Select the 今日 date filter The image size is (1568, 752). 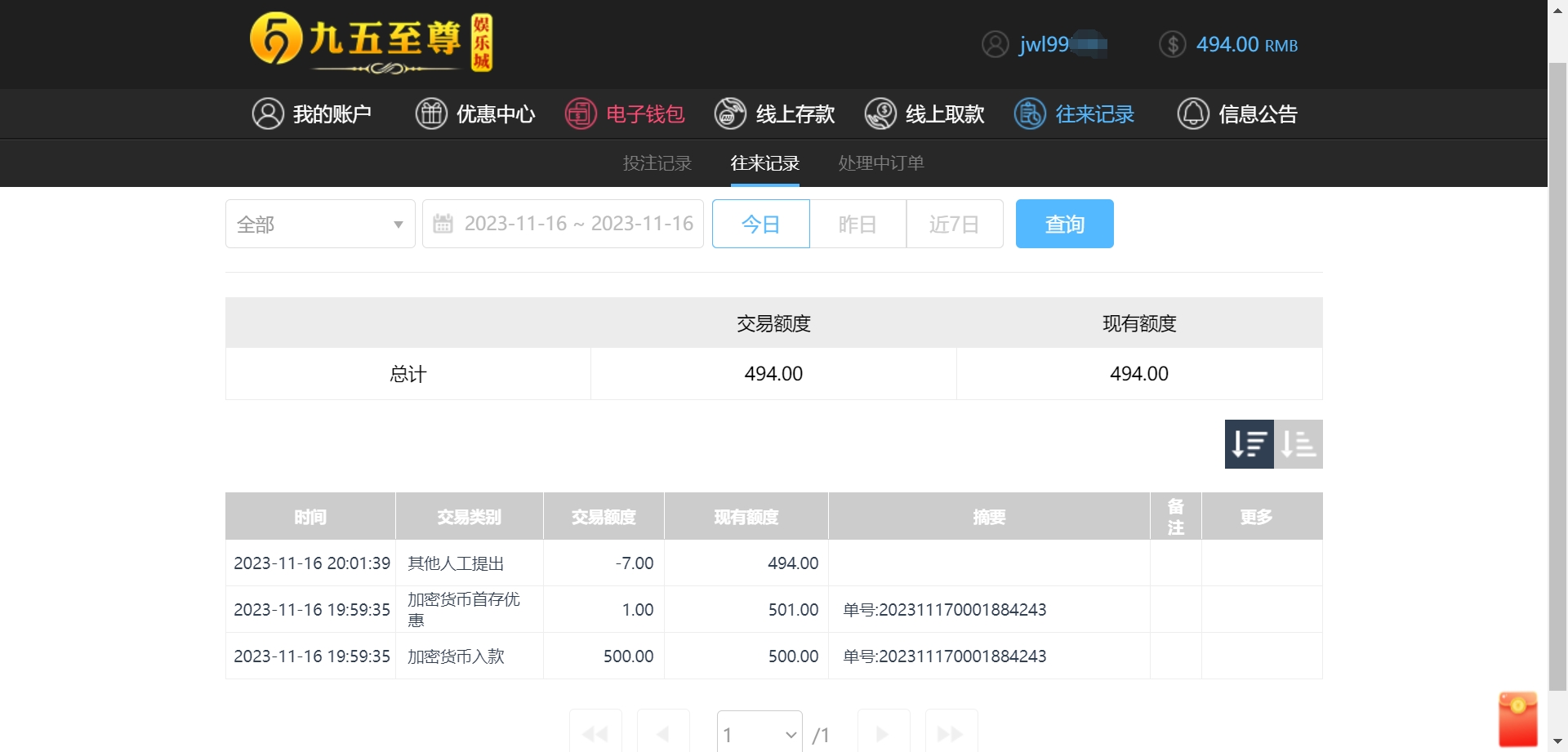point(760,224)
